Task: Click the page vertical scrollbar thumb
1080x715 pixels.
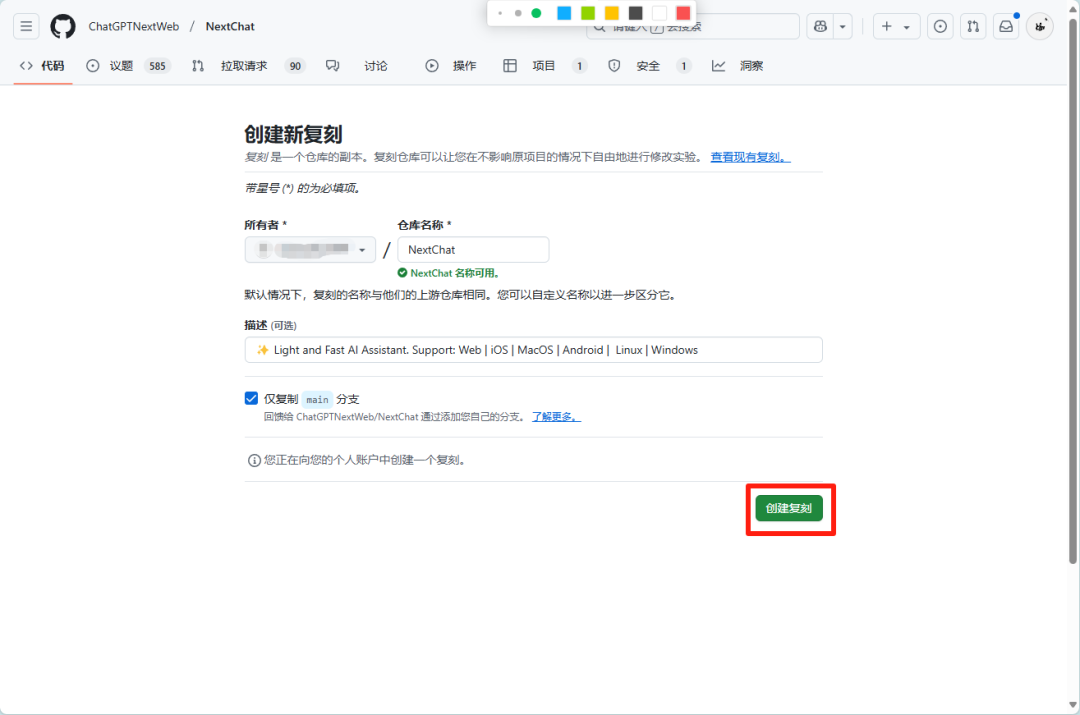Action: (x=1073, y=289)
